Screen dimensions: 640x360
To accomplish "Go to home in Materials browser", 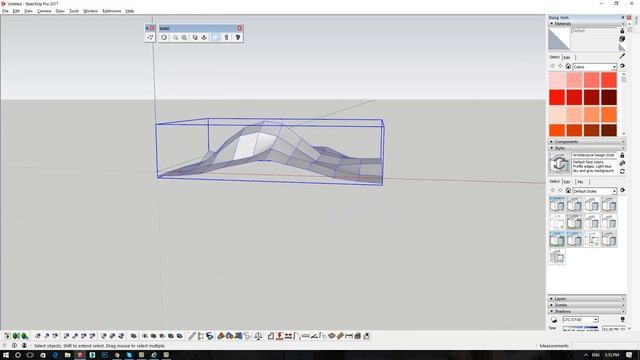I will 568,66.
